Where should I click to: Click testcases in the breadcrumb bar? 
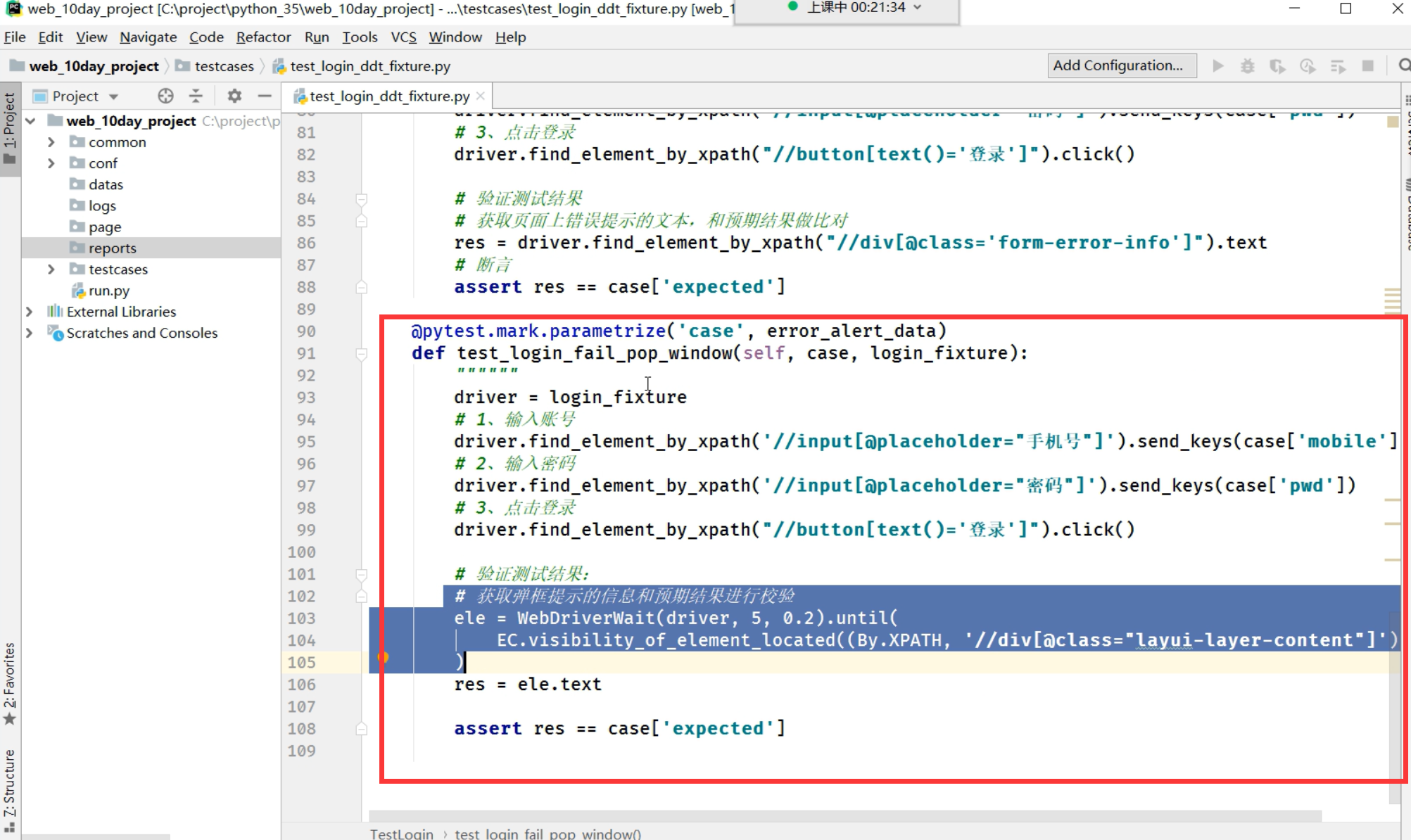point(223,66)
